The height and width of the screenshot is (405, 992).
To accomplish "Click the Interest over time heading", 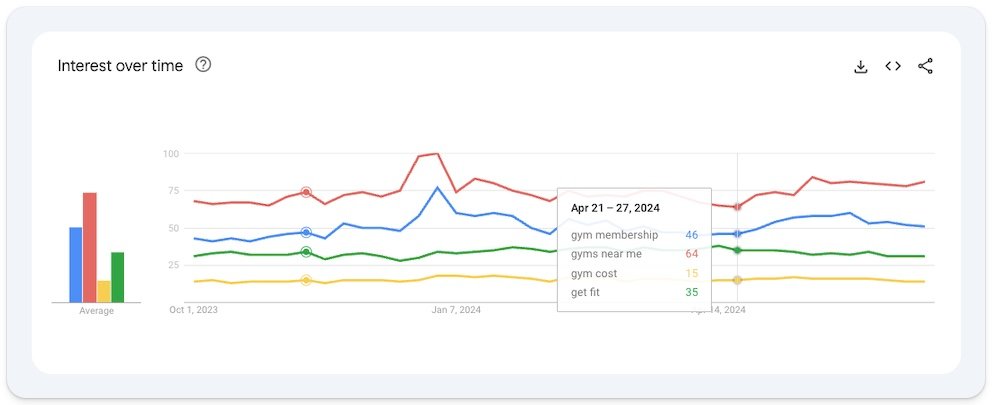I will pos(120,65).
